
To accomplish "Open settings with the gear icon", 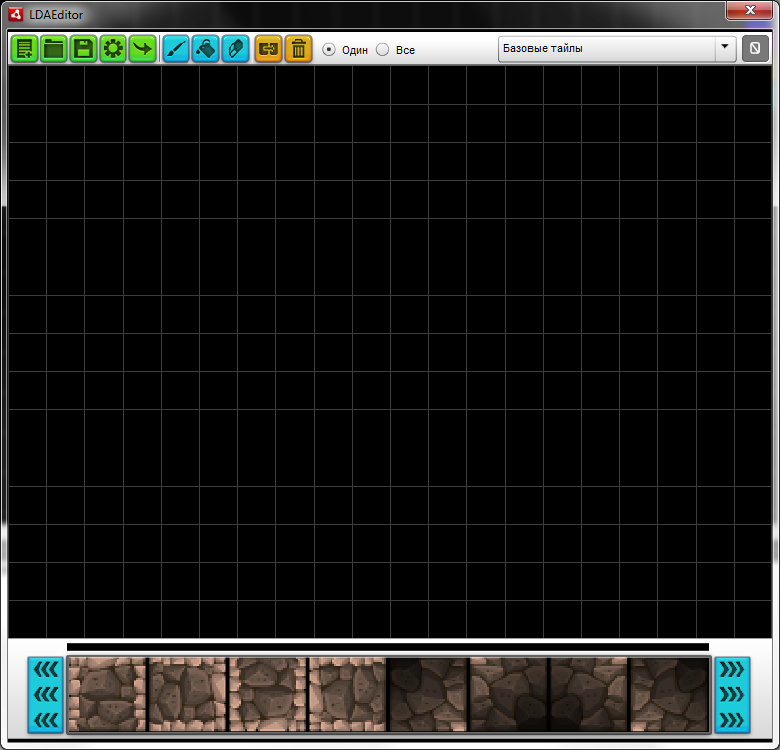I will 113,49.
